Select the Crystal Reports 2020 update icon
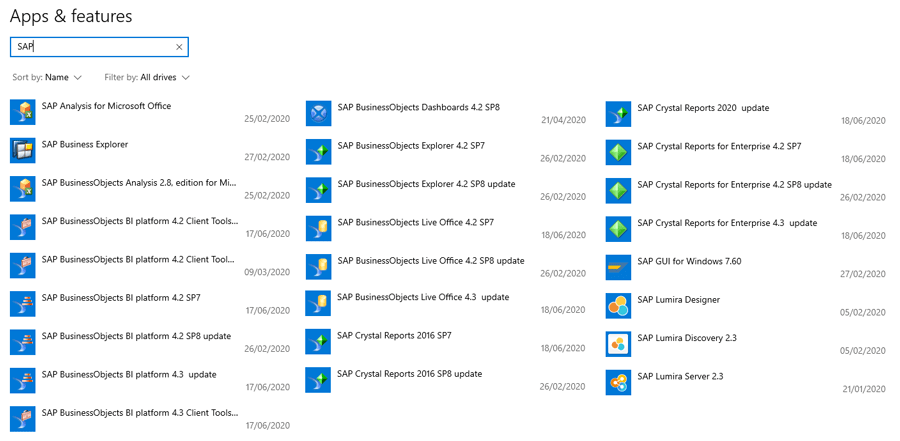Viewport: 900px width, 441px height. coord(618,114)
